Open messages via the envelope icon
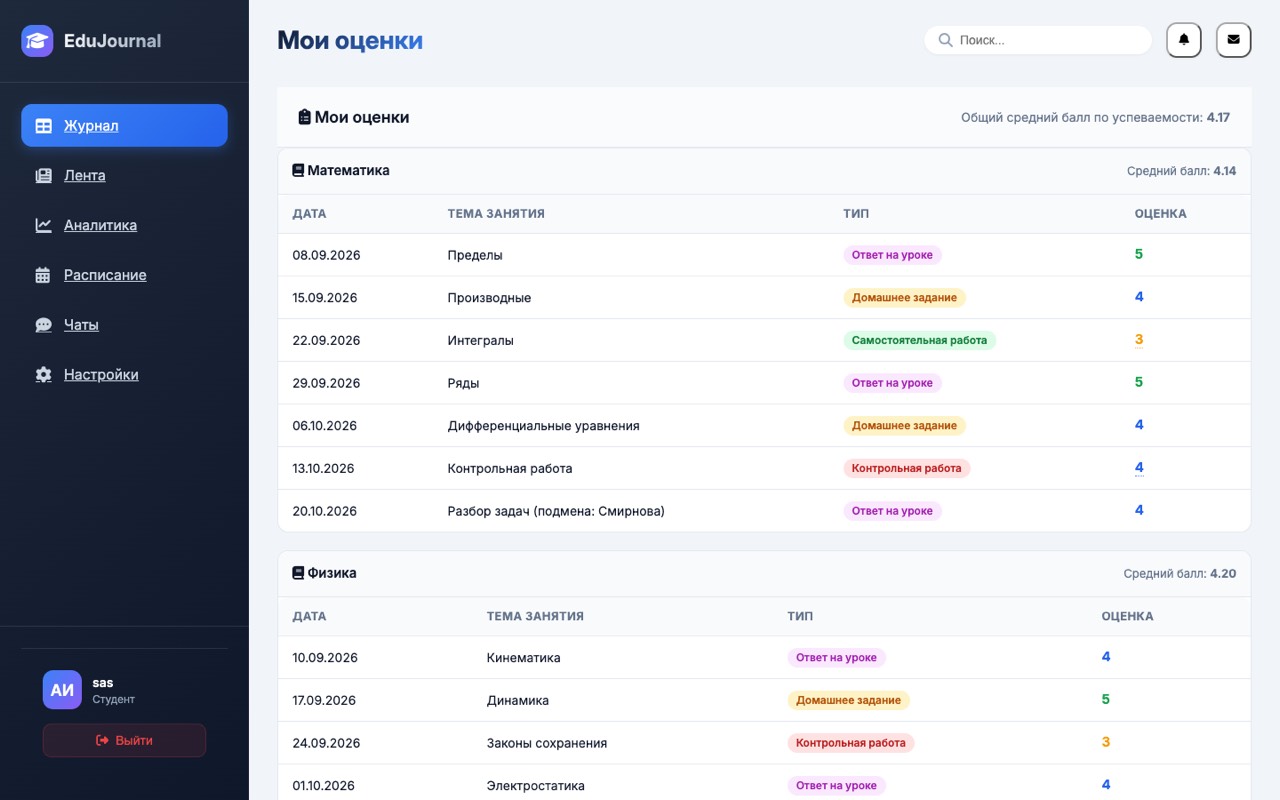 (x=1233, y=40)
